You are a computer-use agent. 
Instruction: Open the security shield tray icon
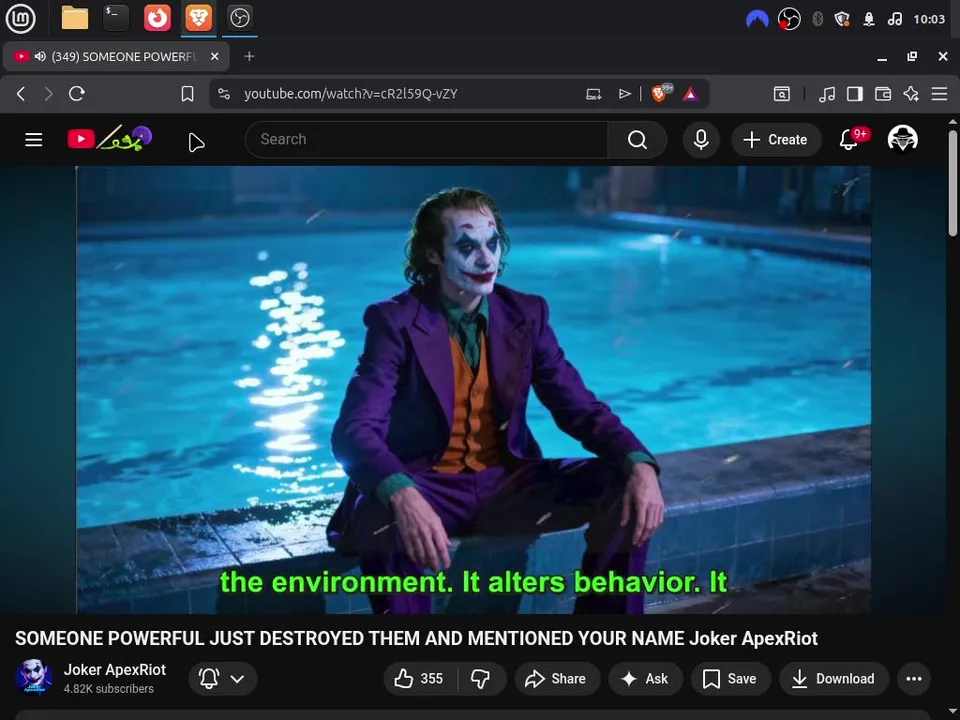[x=842, y=20]
